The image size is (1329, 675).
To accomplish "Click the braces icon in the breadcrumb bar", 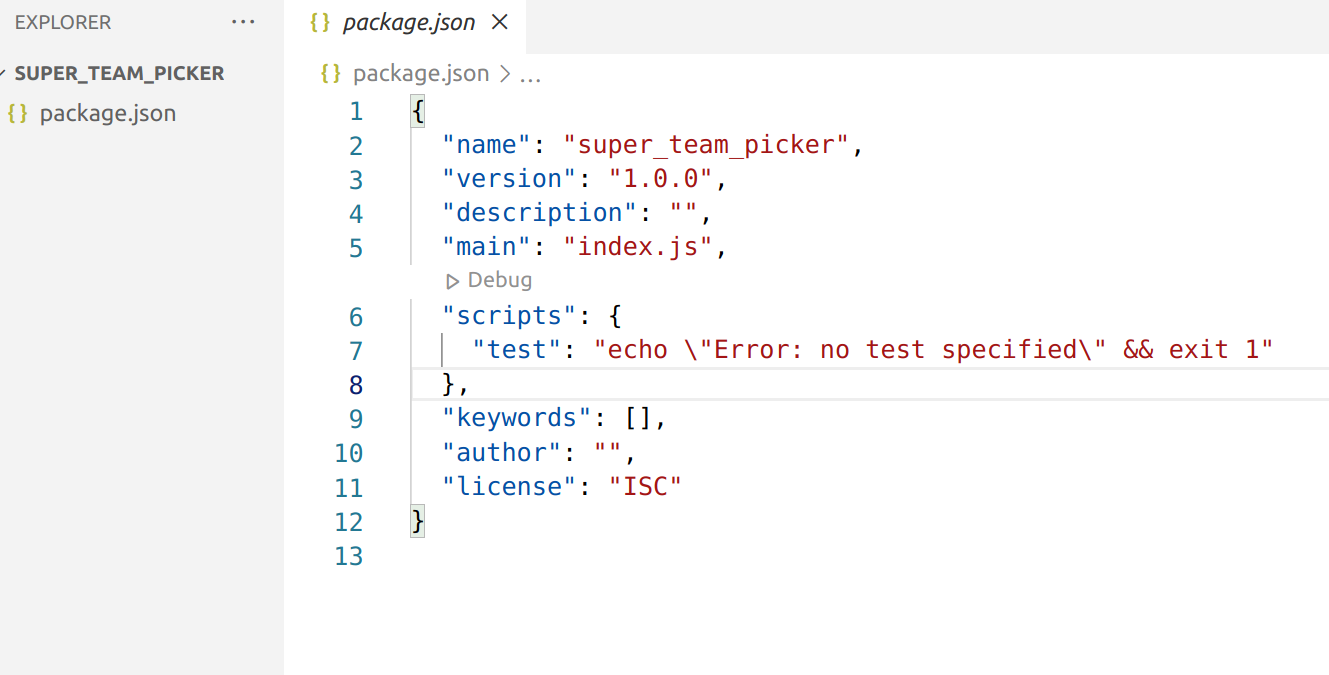I will pyautogui.click(x=330, y=73).
